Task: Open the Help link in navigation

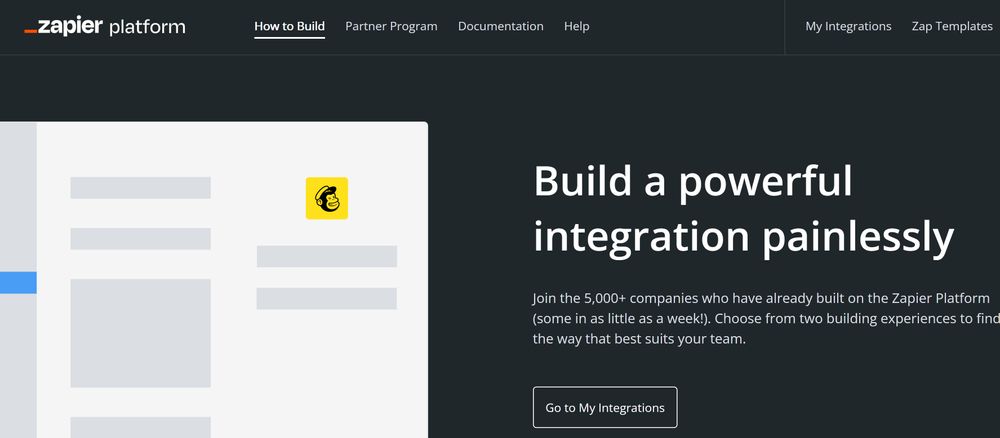Action: (x=576, y=27)
